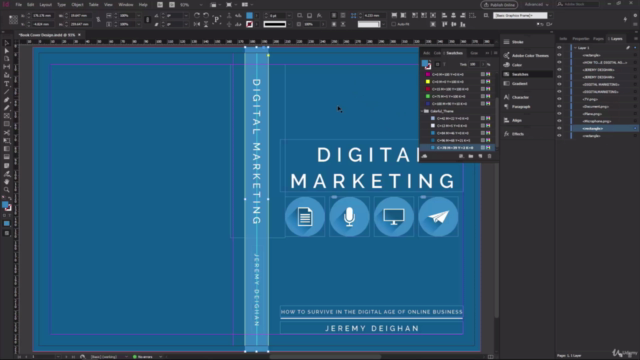Switch to the Pages tab
This screenshot has height=360, width=640.
(x=598, y=39)
